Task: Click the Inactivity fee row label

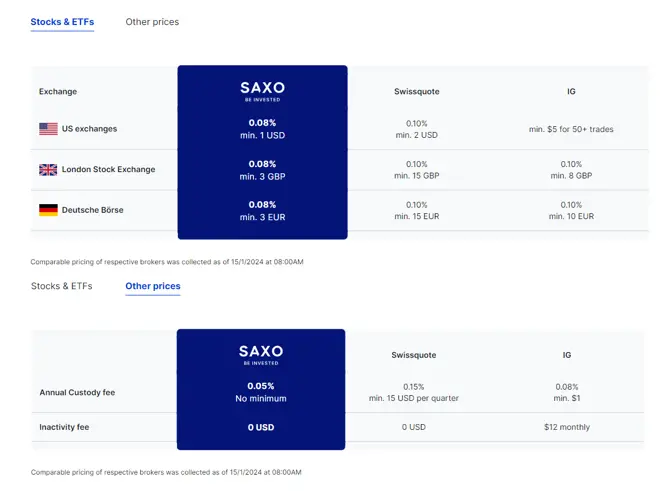Action: pos(64,427)
